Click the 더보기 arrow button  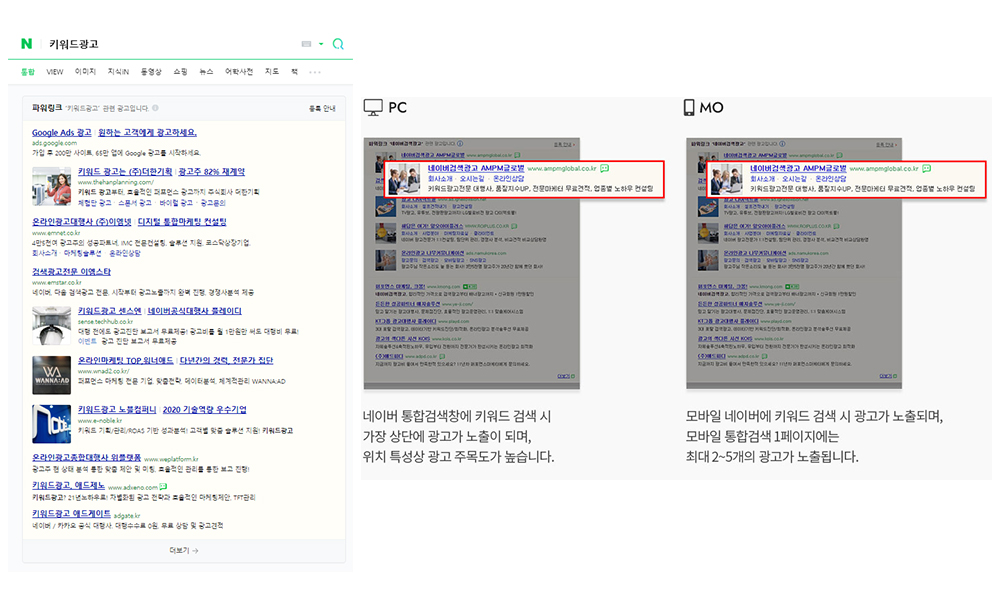tap(184, 550)
